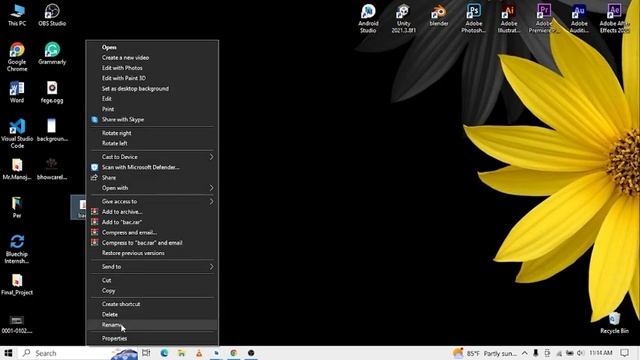This screenshot has height=360, width=640.
Task: Choose Open in the context menu
Action: coord(152,47)
